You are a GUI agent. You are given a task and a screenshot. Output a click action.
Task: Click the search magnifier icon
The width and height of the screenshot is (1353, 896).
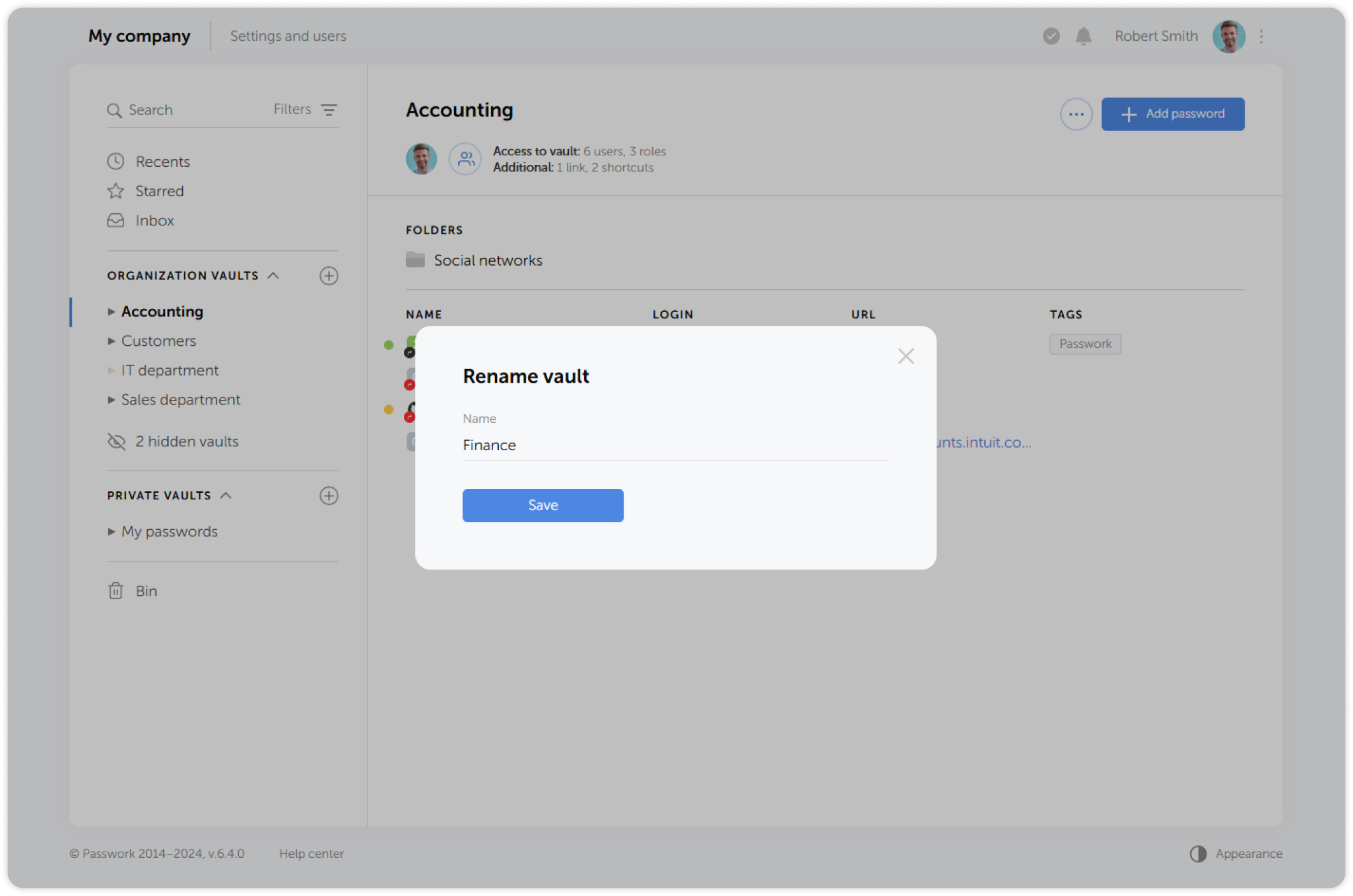[x=115, y=110]
